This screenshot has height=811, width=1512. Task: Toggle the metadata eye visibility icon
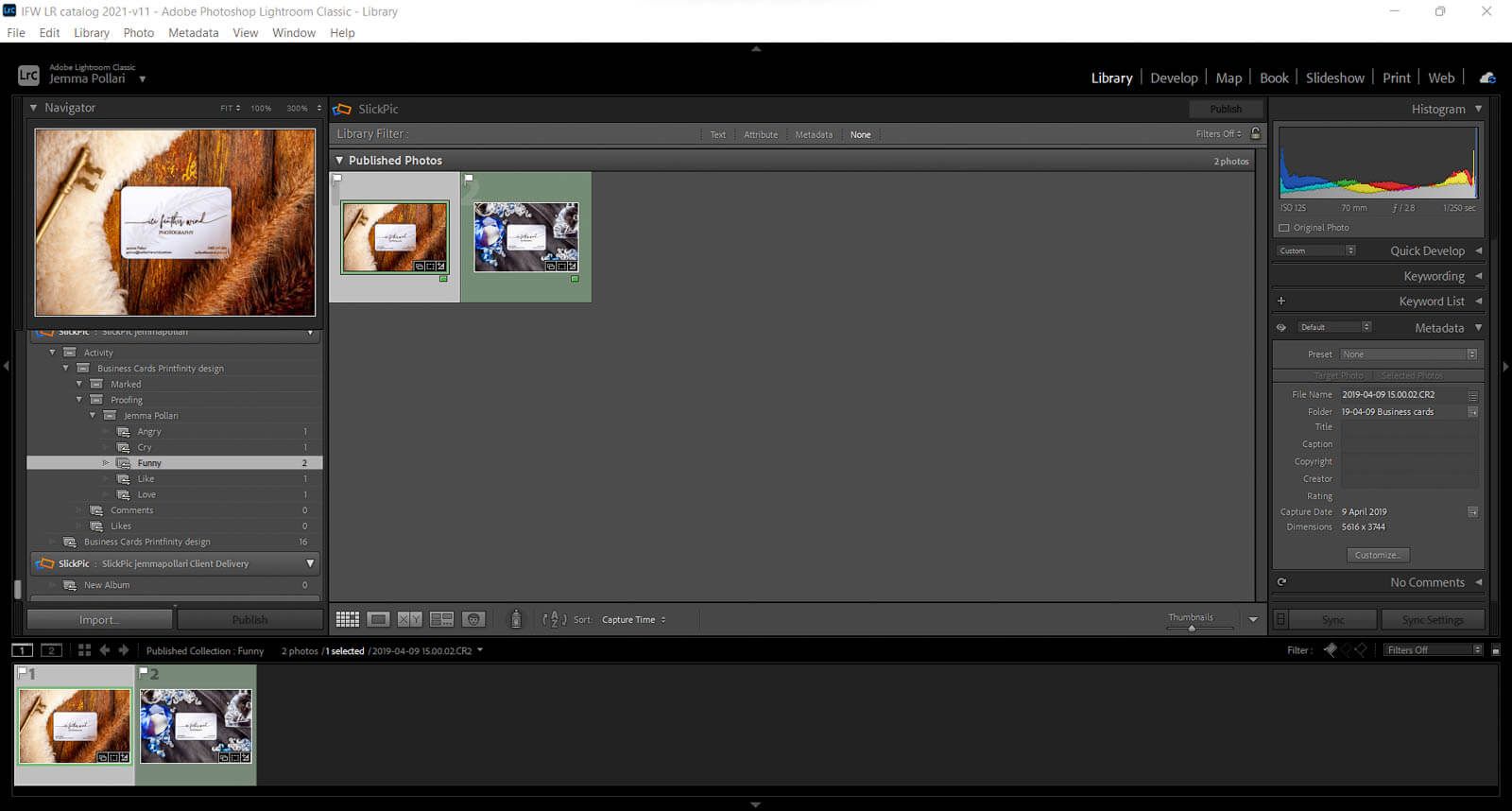[1281, 328]
